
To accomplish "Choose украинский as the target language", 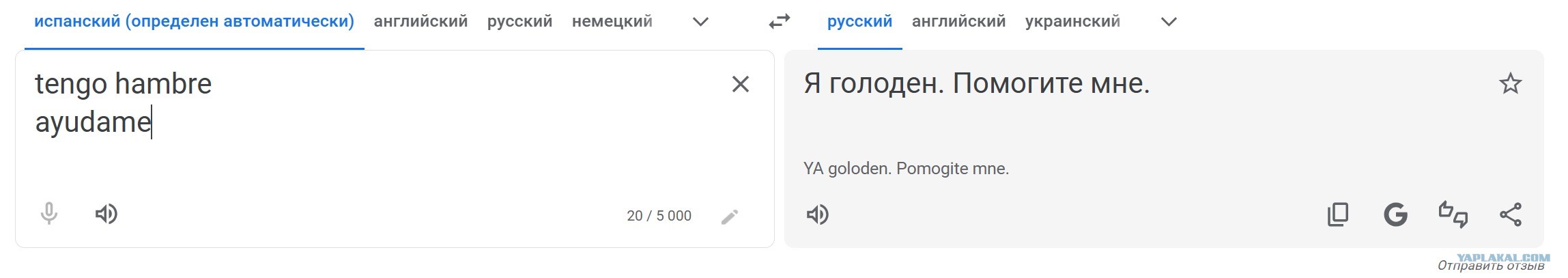I will click(x=1072, y=22).
